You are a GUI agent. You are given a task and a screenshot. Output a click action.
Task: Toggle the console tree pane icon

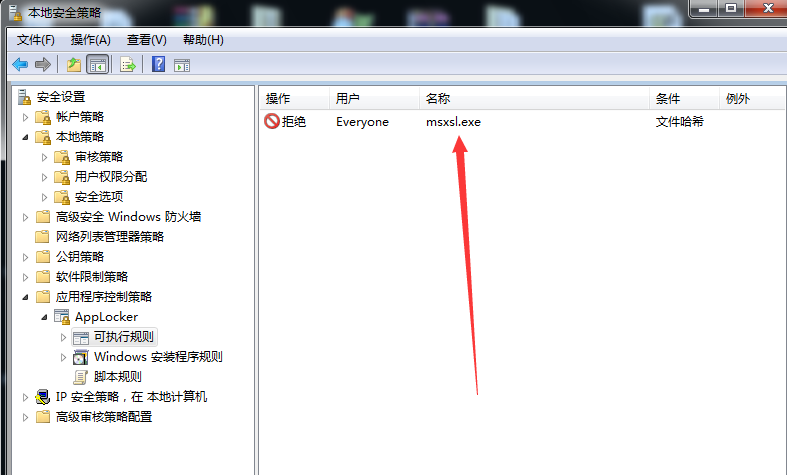[x=97, y=65]
